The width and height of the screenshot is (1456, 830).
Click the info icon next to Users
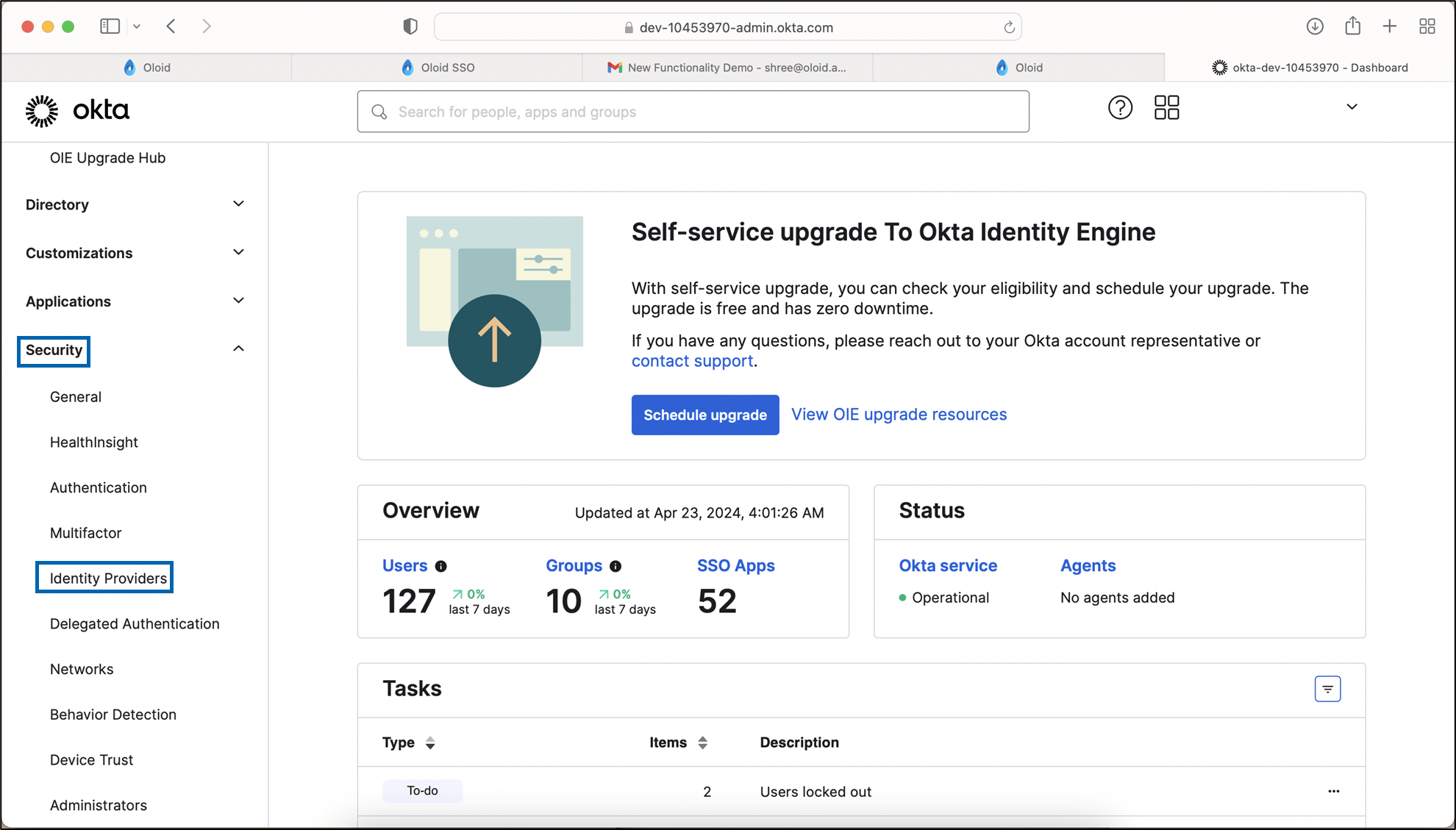[440, 566]
